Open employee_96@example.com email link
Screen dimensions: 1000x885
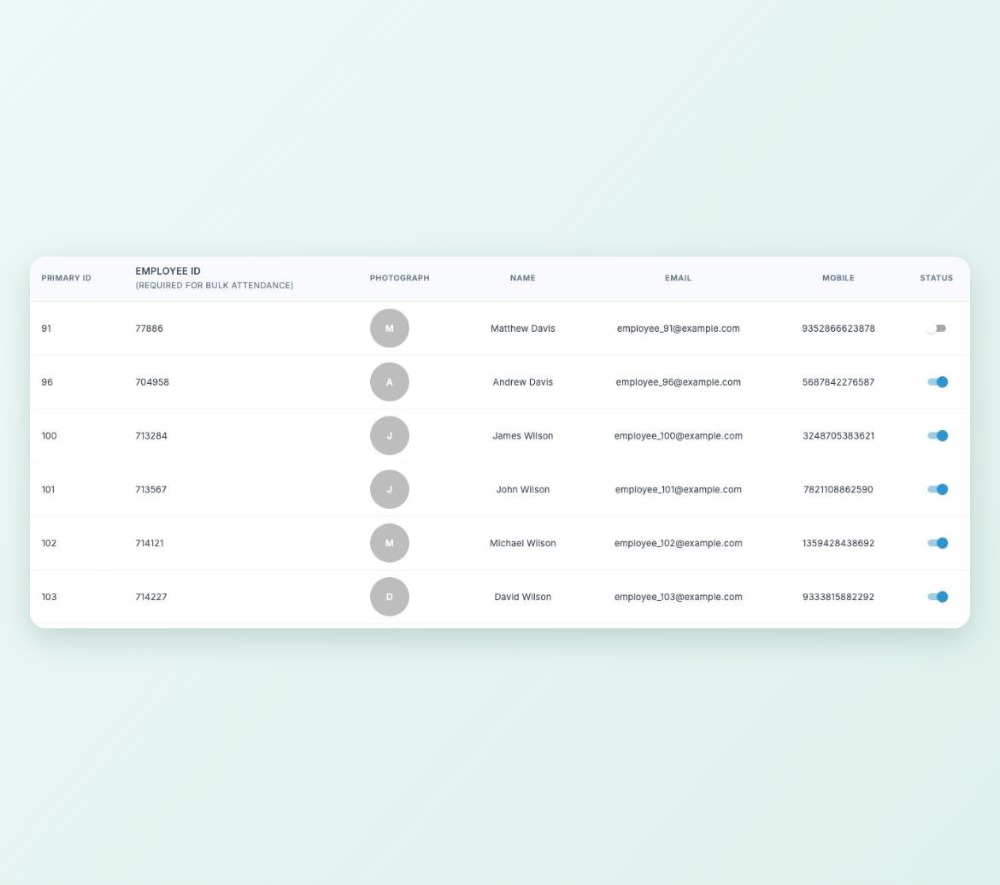point(678,382)
